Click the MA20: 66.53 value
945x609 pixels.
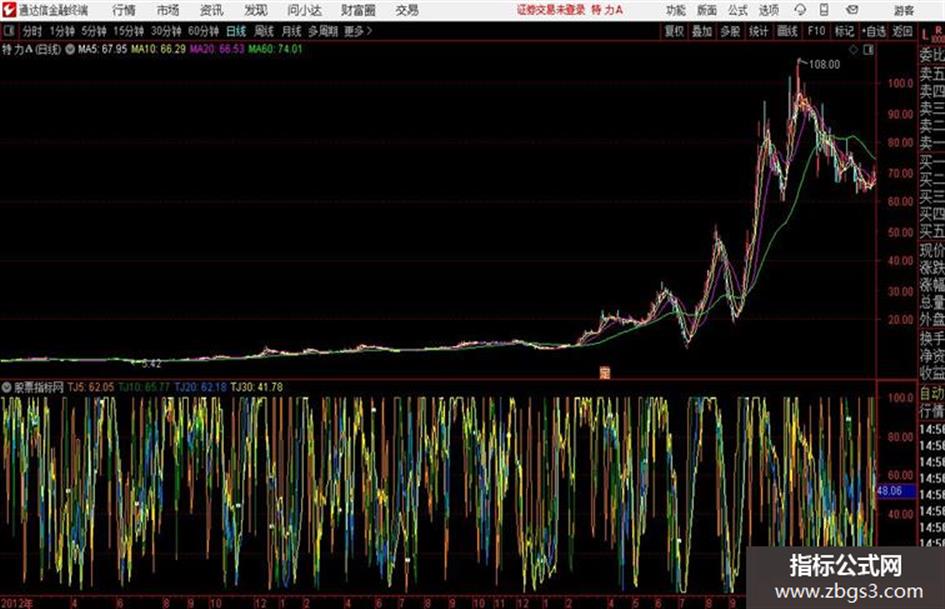pos(217,49)
